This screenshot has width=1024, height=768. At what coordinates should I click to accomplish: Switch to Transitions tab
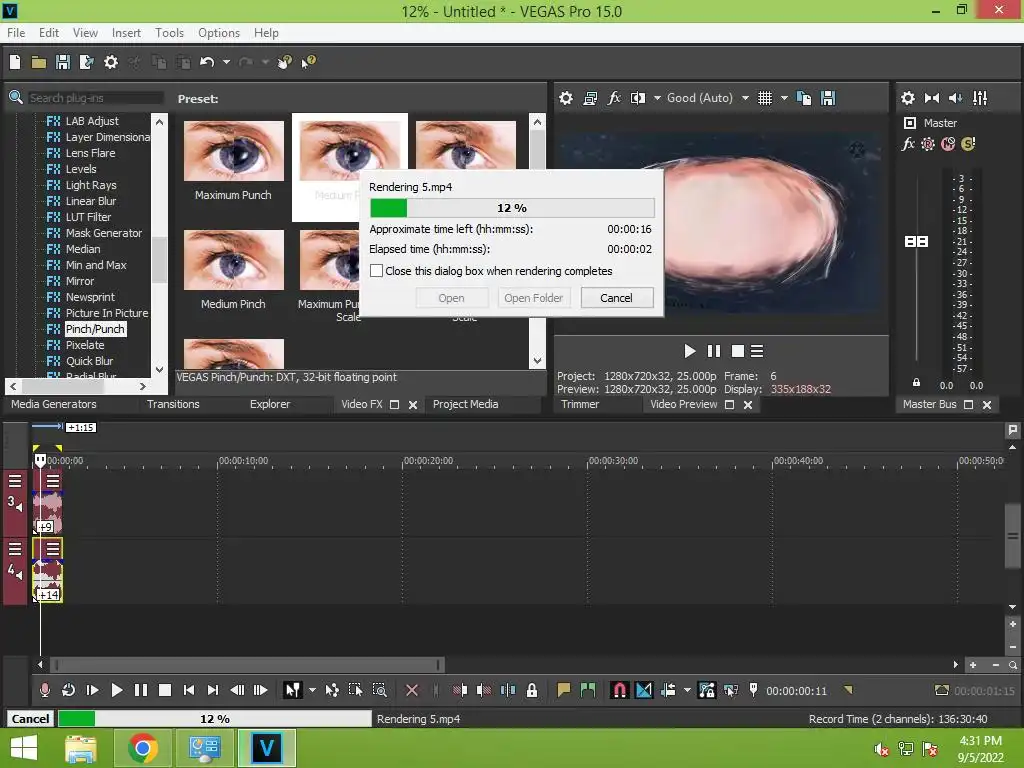[173, 404]
